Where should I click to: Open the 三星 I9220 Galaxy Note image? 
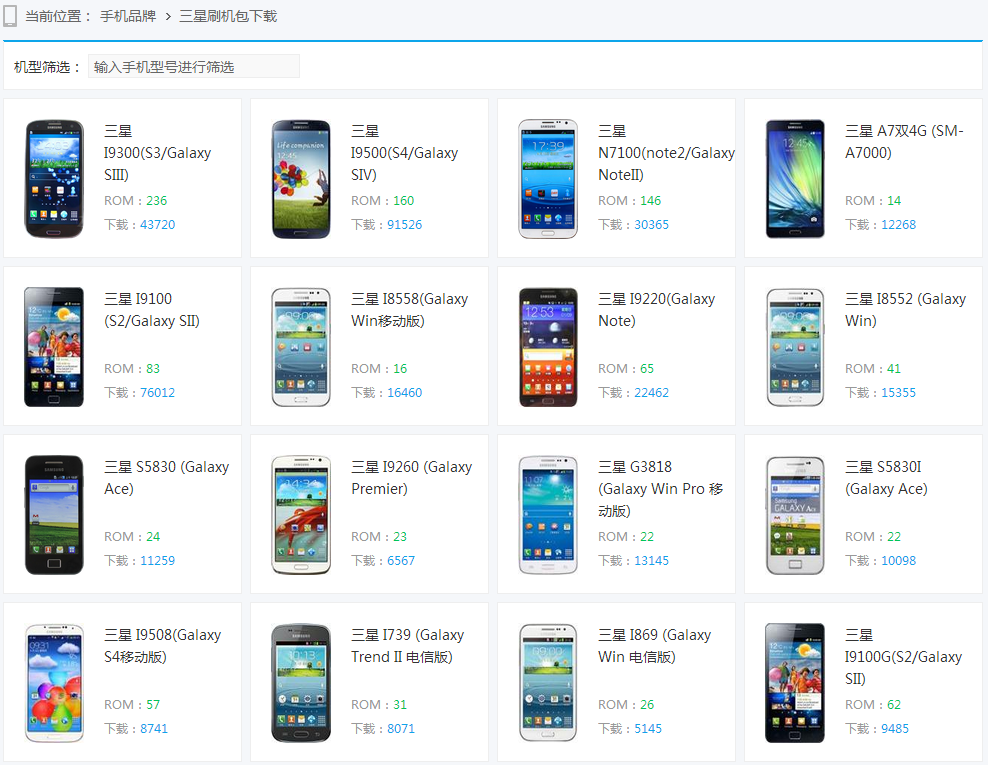click(548, 347)
